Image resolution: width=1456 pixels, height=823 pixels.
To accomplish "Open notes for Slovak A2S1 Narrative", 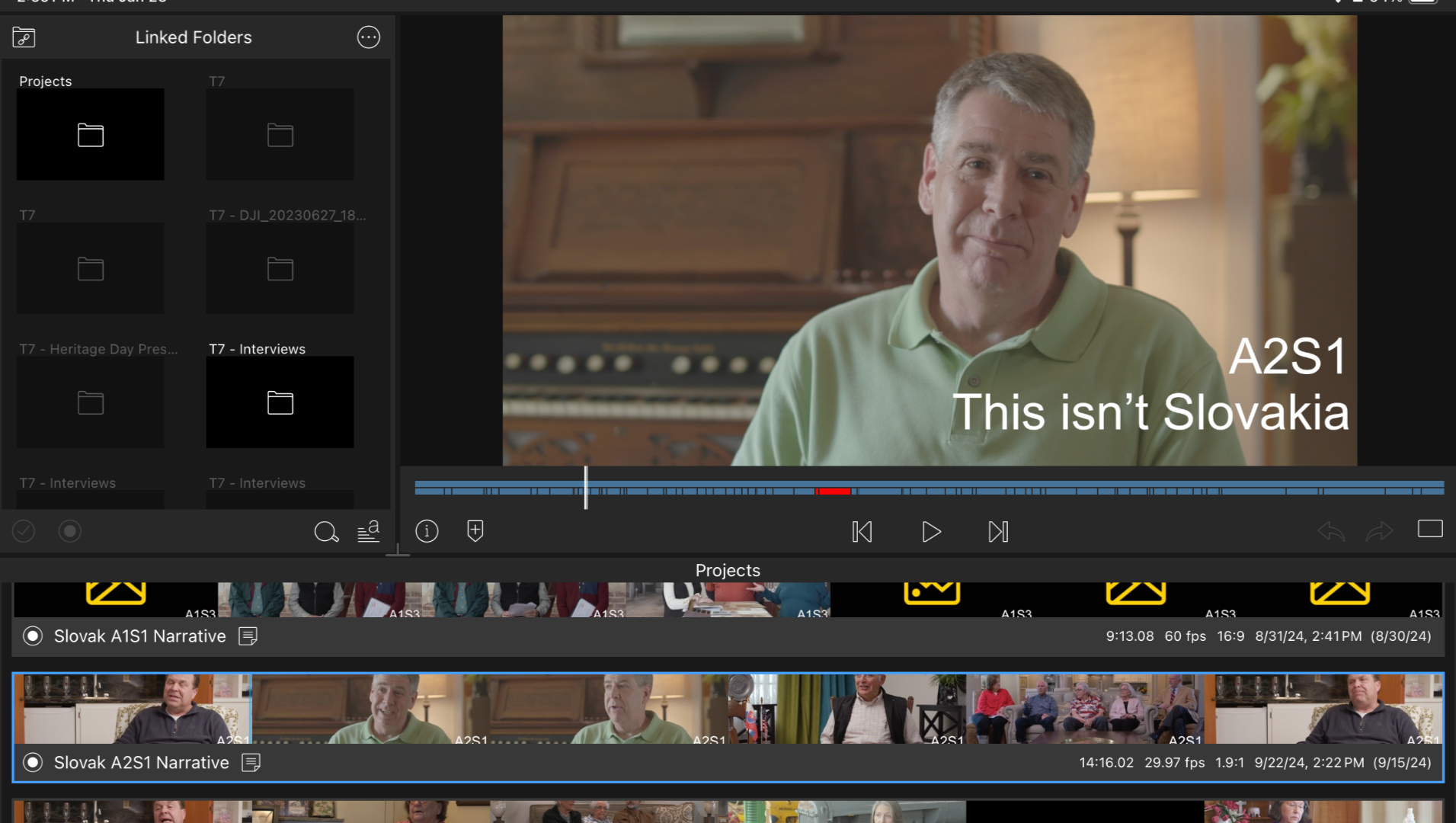I will tap(251, 763).
